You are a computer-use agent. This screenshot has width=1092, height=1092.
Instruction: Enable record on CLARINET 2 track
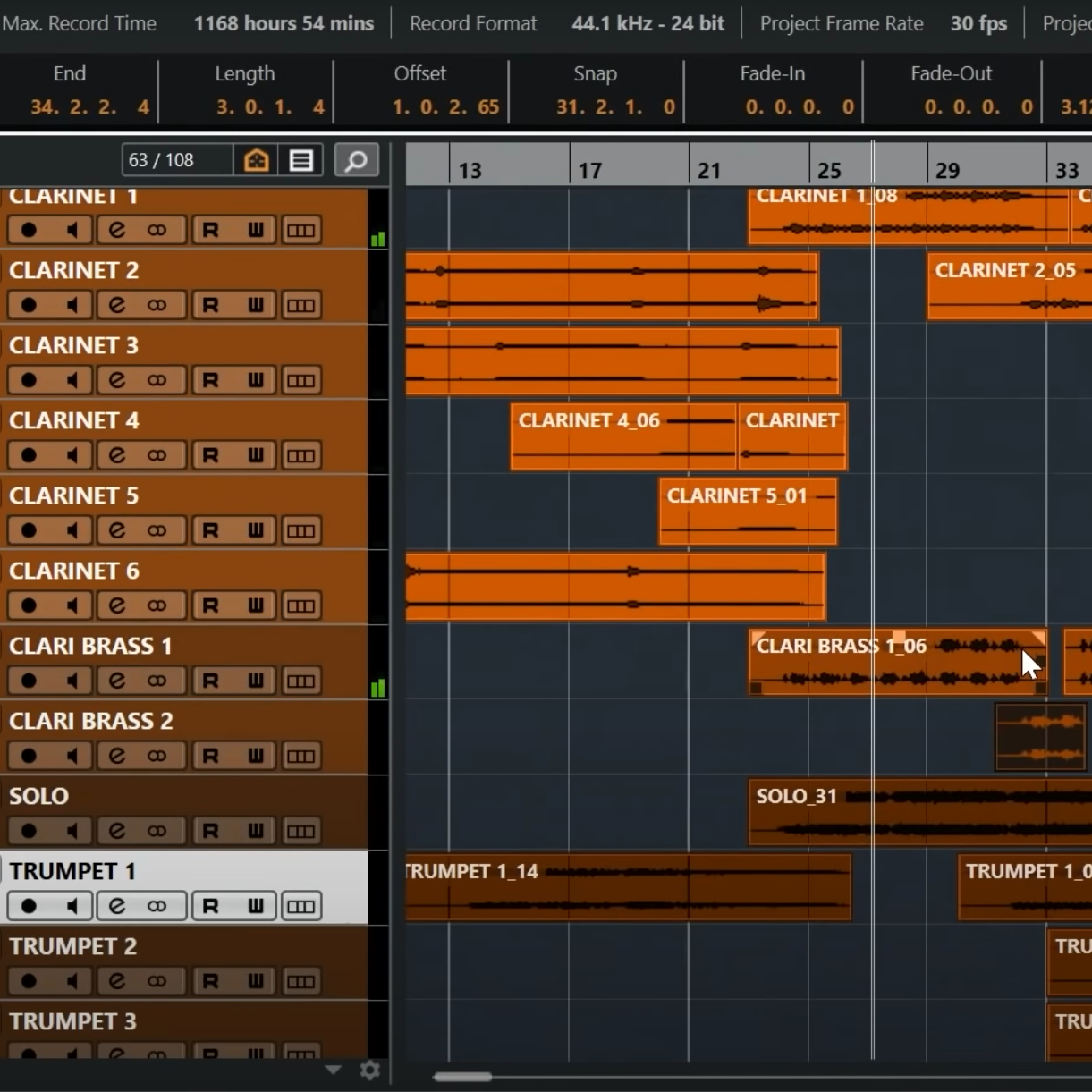[29, 305]
